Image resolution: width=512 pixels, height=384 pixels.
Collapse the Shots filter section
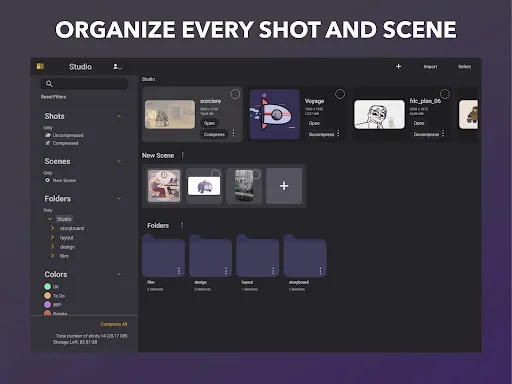119,116
